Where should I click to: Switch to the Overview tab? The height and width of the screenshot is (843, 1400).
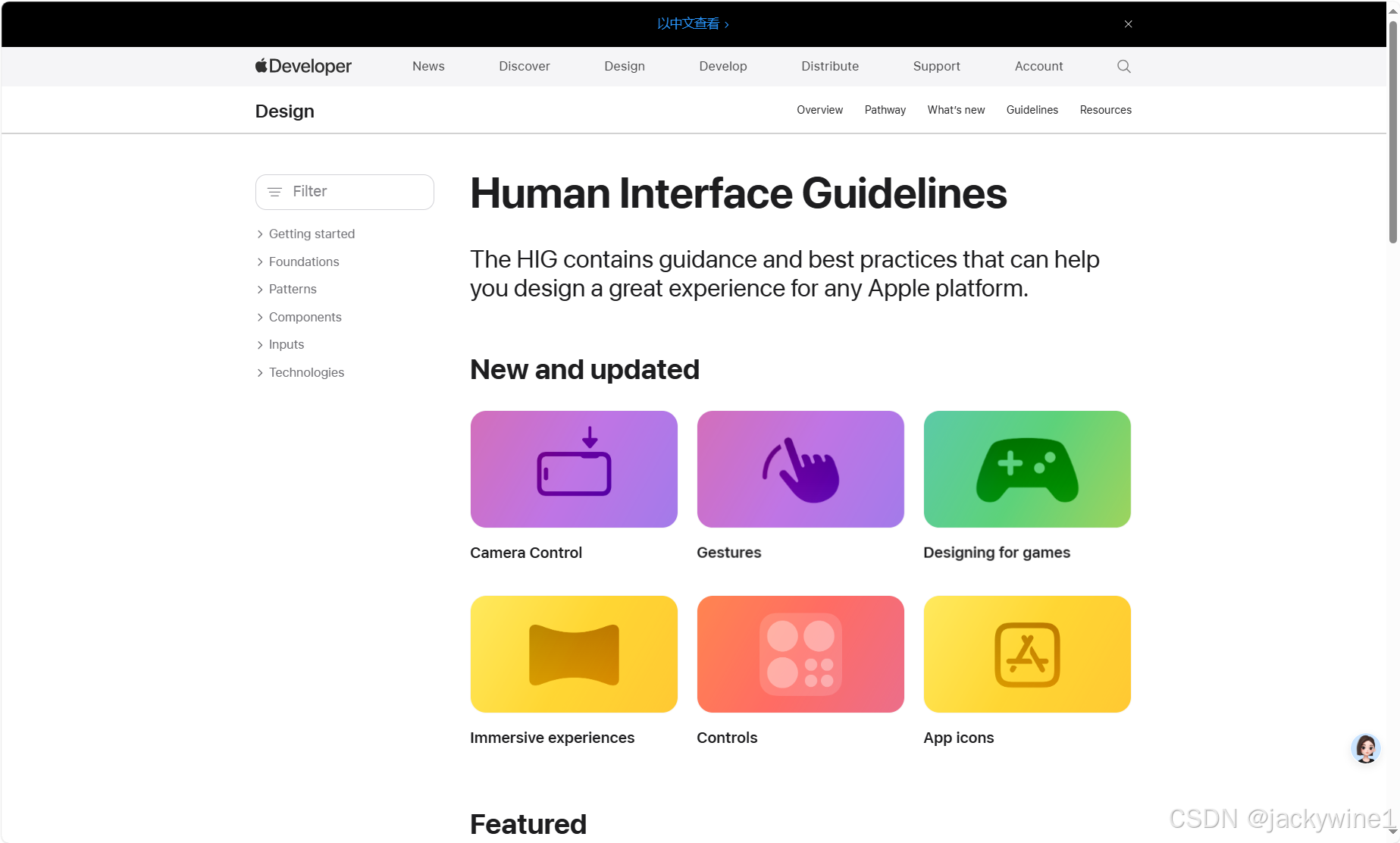click(x=819, y=110)
